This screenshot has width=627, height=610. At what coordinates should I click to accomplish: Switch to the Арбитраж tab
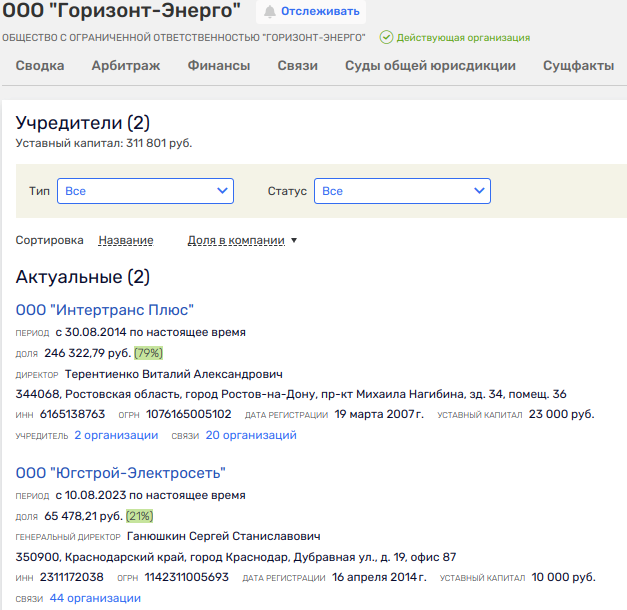126,66
